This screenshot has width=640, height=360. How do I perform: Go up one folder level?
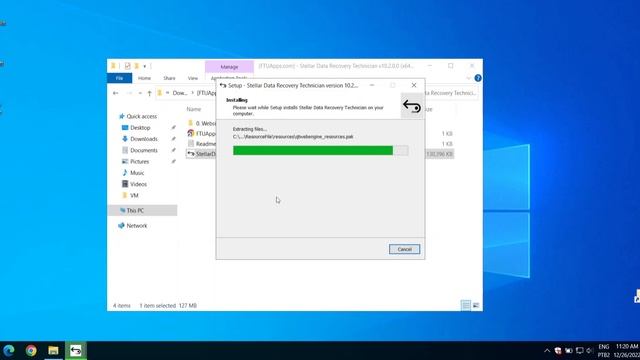(x=149, y=93)
